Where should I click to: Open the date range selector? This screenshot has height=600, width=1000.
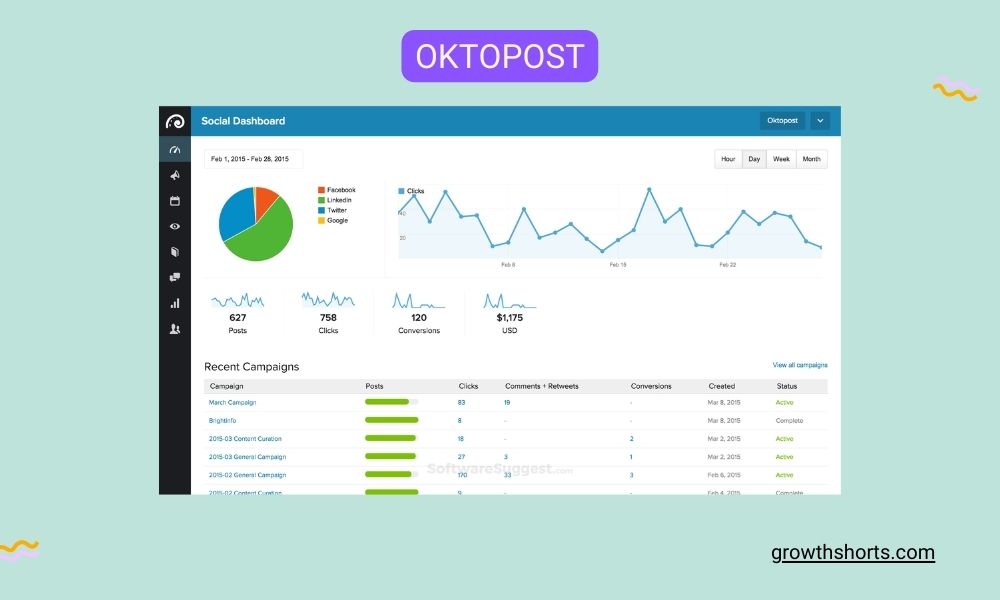coord(250,158)
